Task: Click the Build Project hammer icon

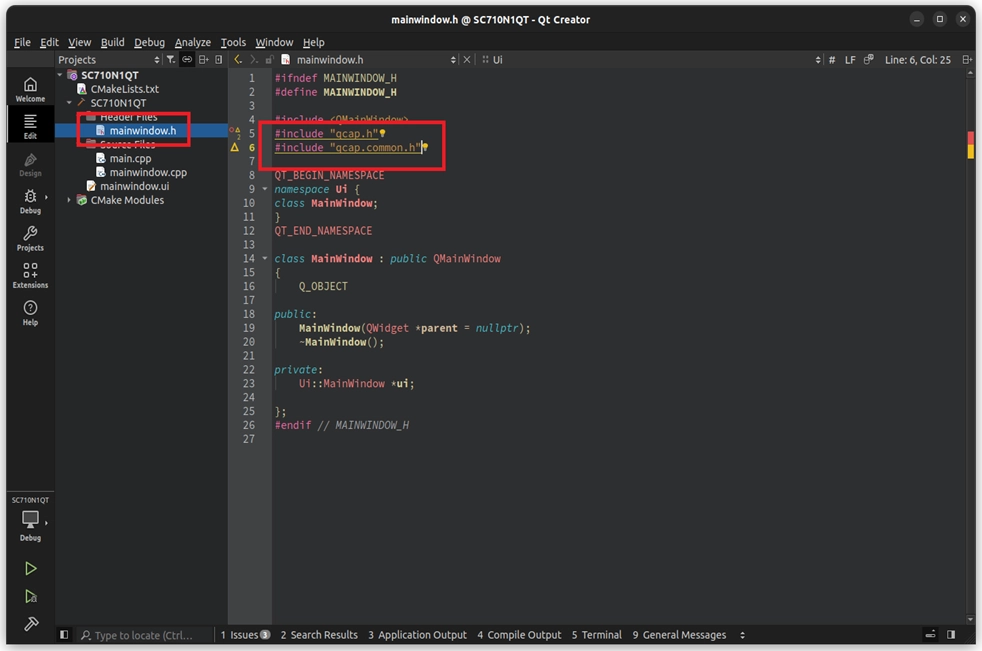Action: [30, 624]
